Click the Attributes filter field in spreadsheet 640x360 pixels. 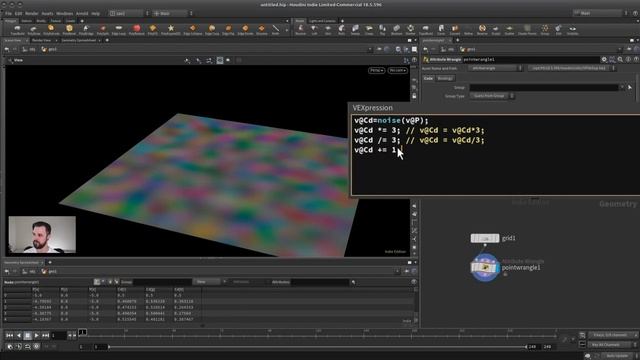pos(320,282)
